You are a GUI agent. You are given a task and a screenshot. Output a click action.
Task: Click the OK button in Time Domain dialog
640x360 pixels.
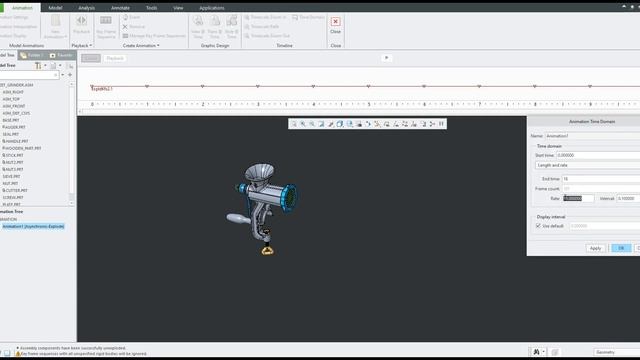pyautogui.click(x=621, y=248)
